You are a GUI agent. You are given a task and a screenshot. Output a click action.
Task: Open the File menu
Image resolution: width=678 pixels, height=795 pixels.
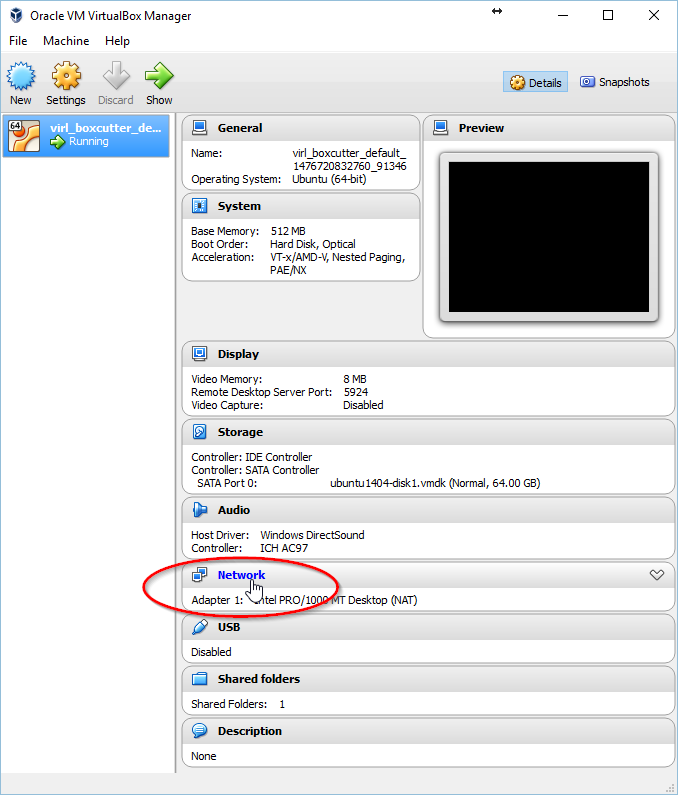pyautogui.click(x=18, y=41)
